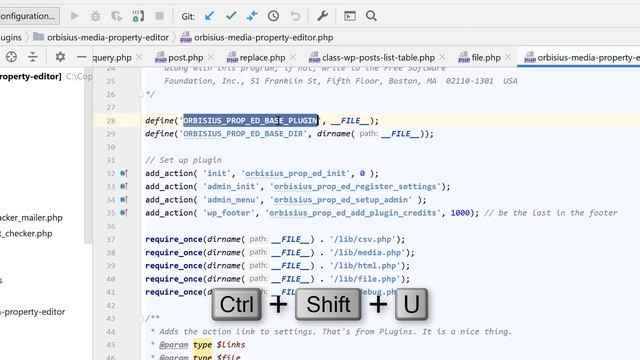Click the $links parameter on line 45
The height and width of the screenshot is (360, 640).
point(231,345)
